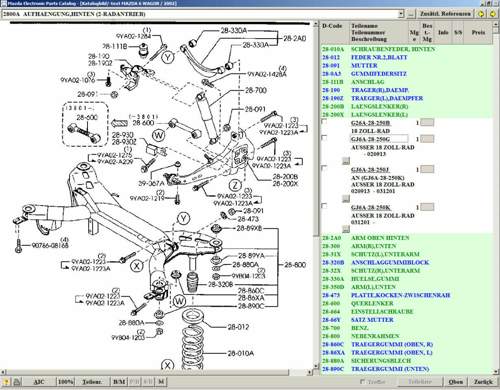The image size is (500, 390).
Task: Select row 28-300 ARM(R),UNTEN
Action: pos(406,246)
